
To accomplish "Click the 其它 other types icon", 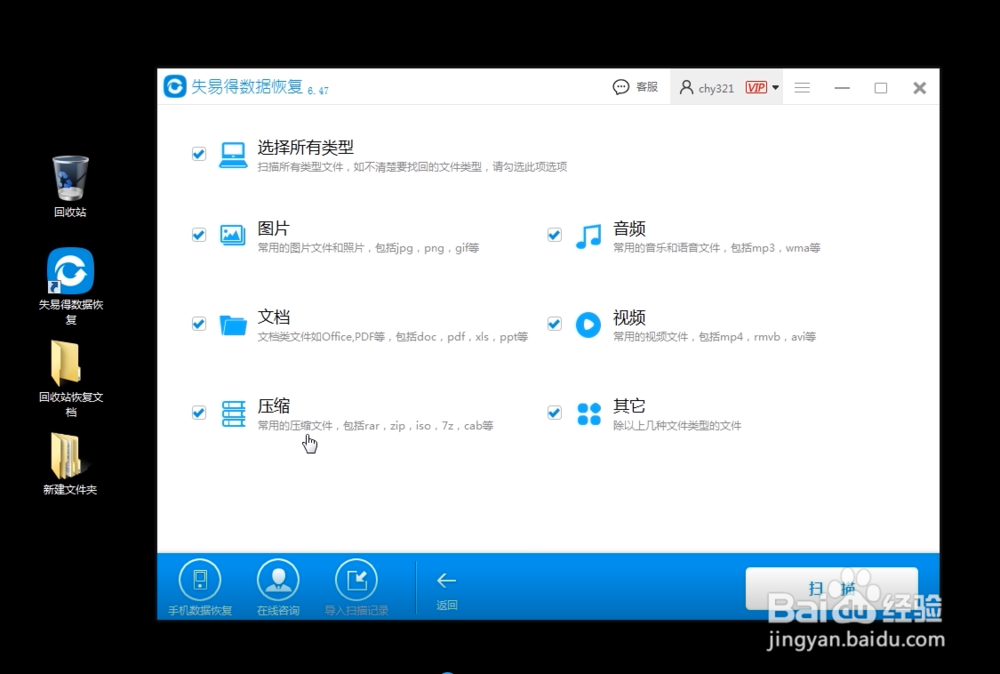I will coord(588,413).
